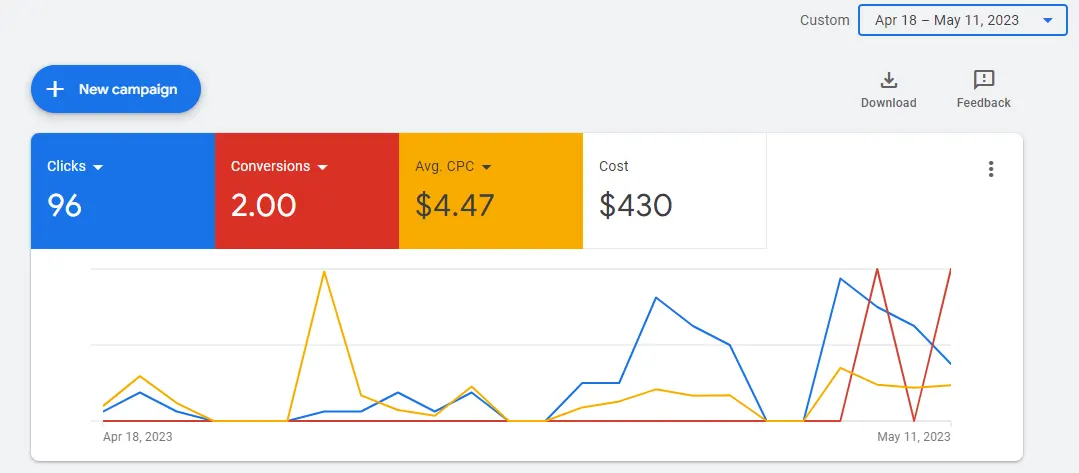Select the yellow Avg. CPC metric card
The image size is (1079, 473).
tap(491, 191)
